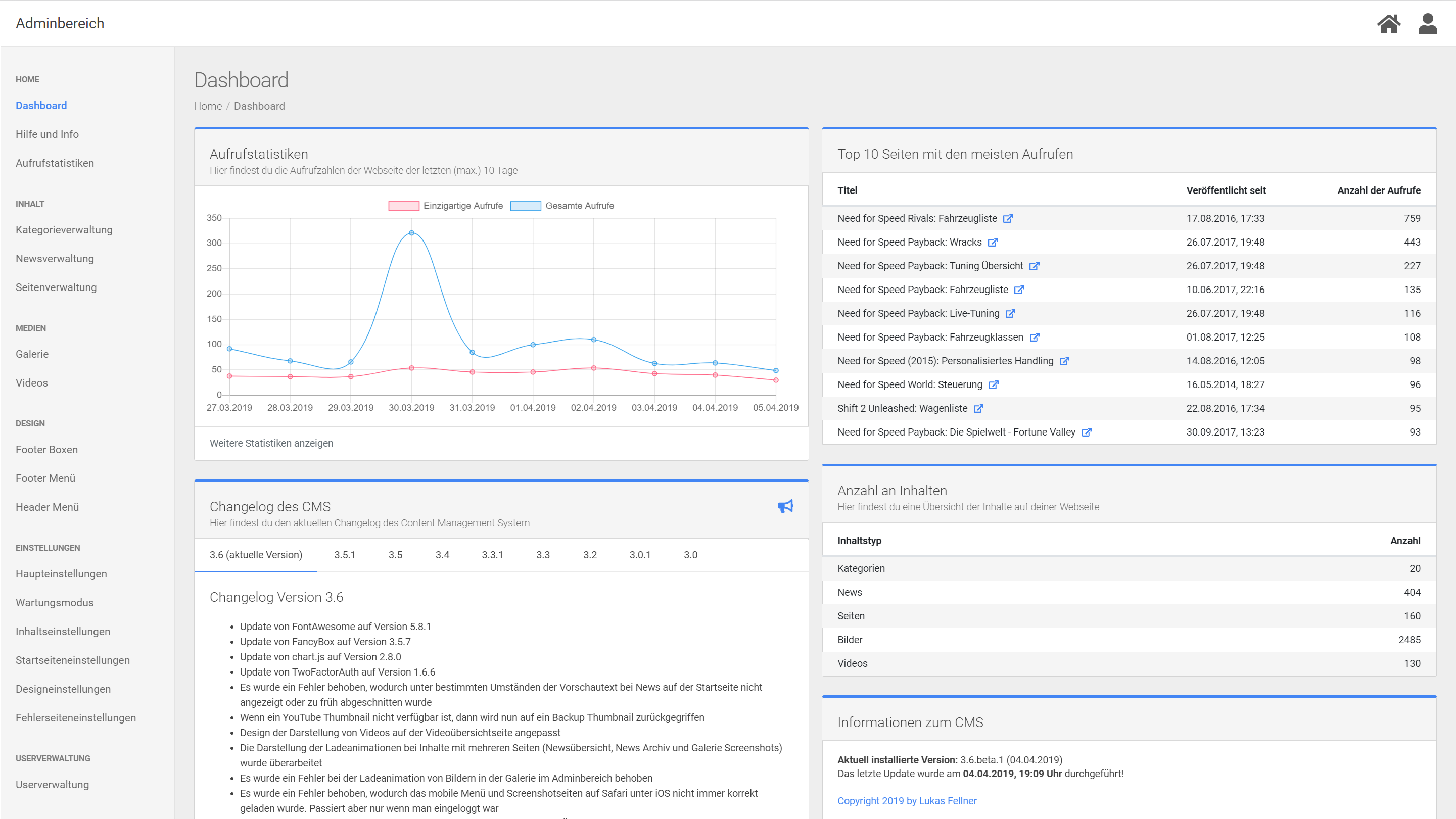1456x819 pixels.
Task: Open external link for Rivals: Fahrzeugliste
Action: (x=1008, y=219)
